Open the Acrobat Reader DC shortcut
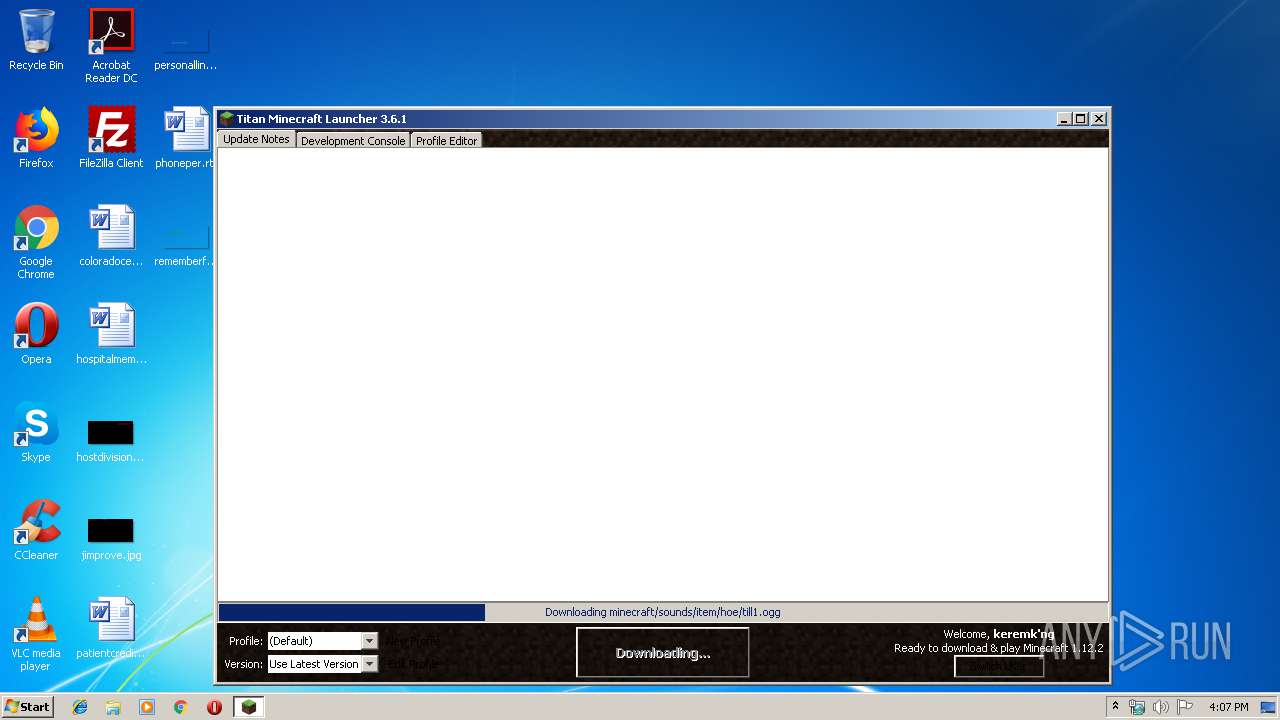This screenshot has width=1280, height=720. coord(111,46)
